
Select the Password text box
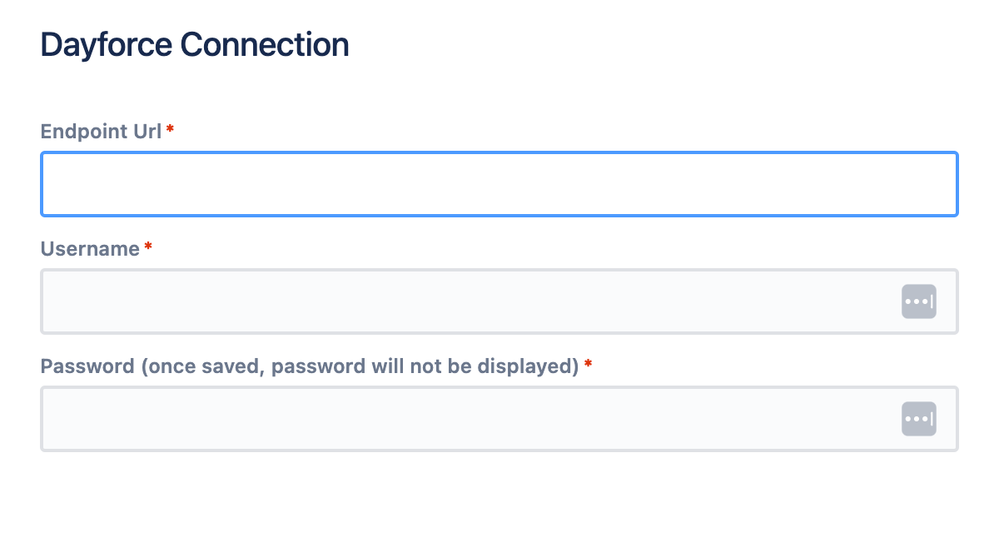coord(500,419)
